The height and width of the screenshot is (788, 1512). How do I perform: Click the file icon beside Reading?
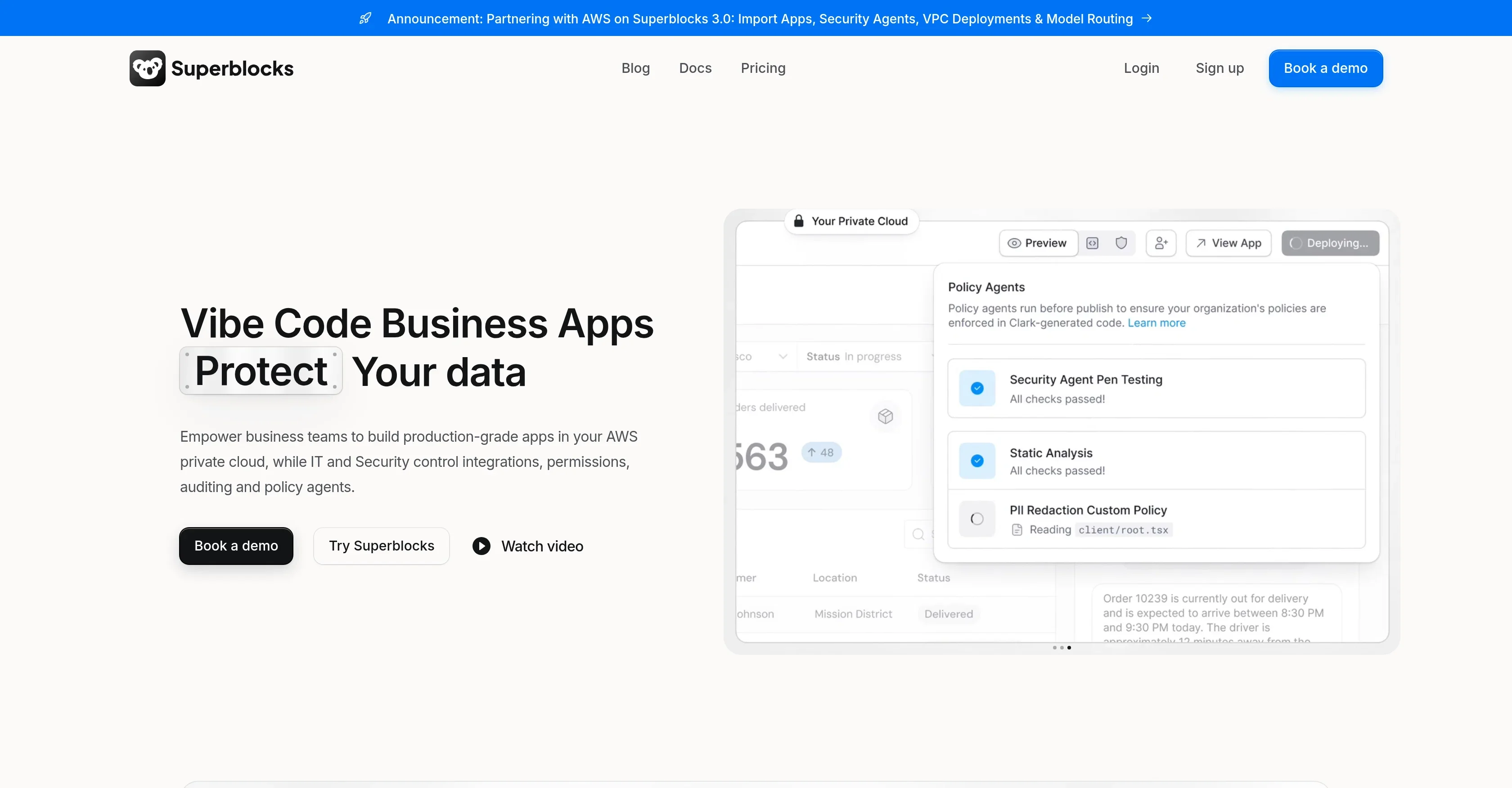pyautogui.click(x=1017, y=530)
